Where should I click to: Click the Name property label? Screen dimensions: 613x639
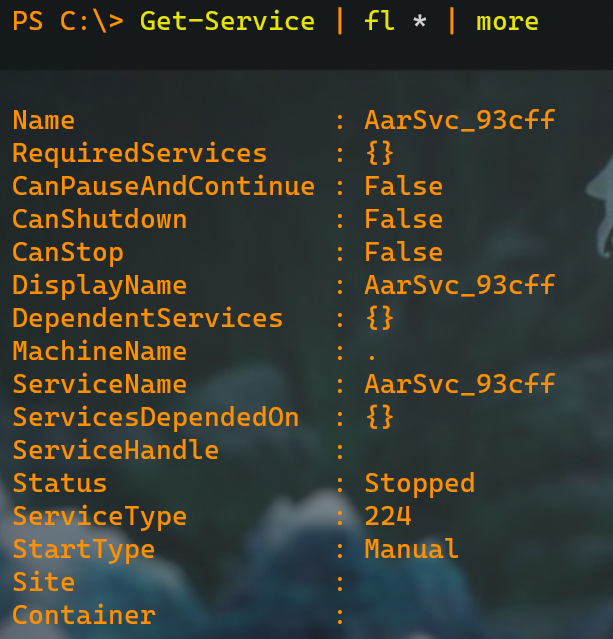(x=44, y=120)
